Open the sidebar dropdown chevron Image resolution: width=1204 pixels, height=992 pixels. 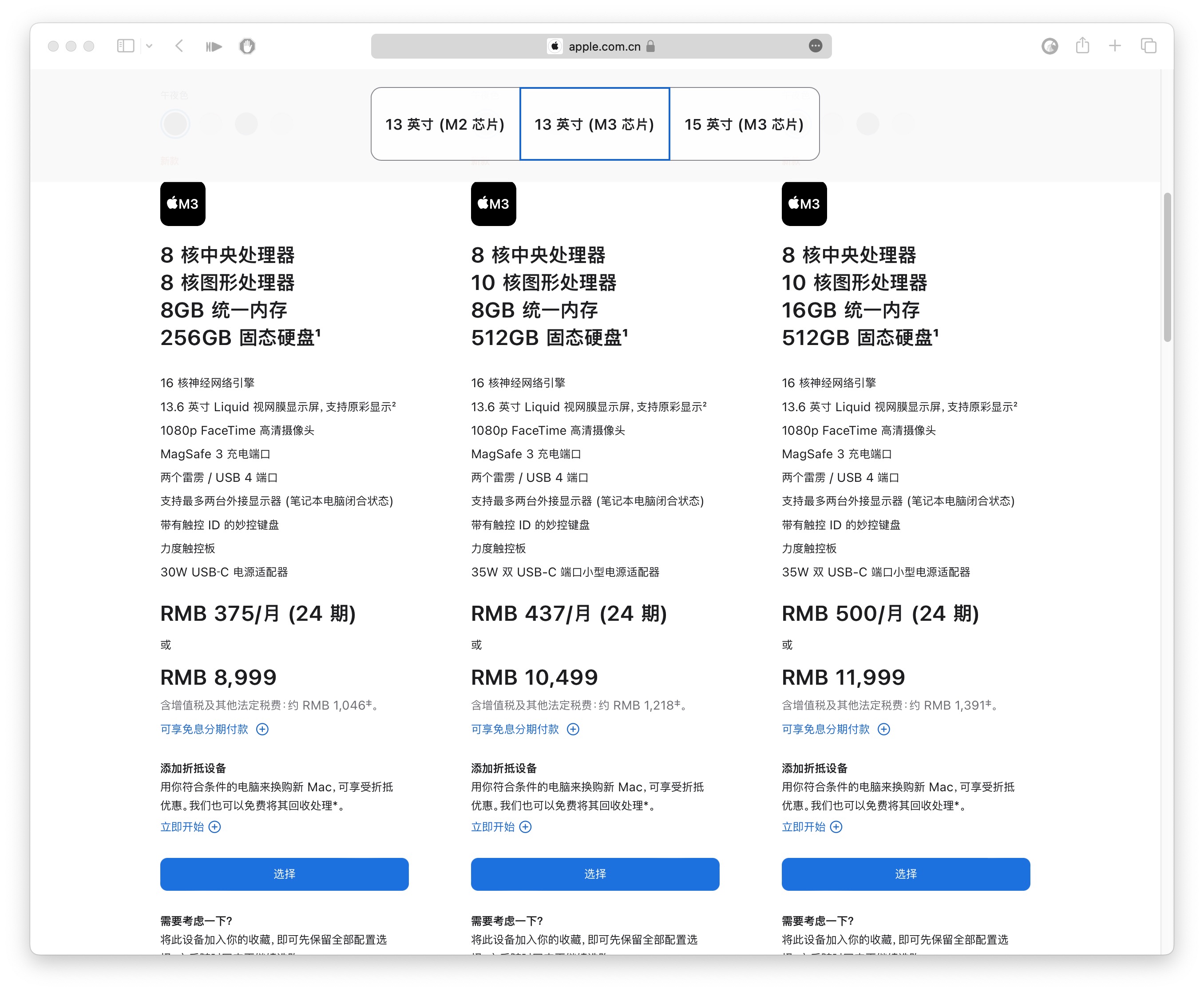pos(149,46)
